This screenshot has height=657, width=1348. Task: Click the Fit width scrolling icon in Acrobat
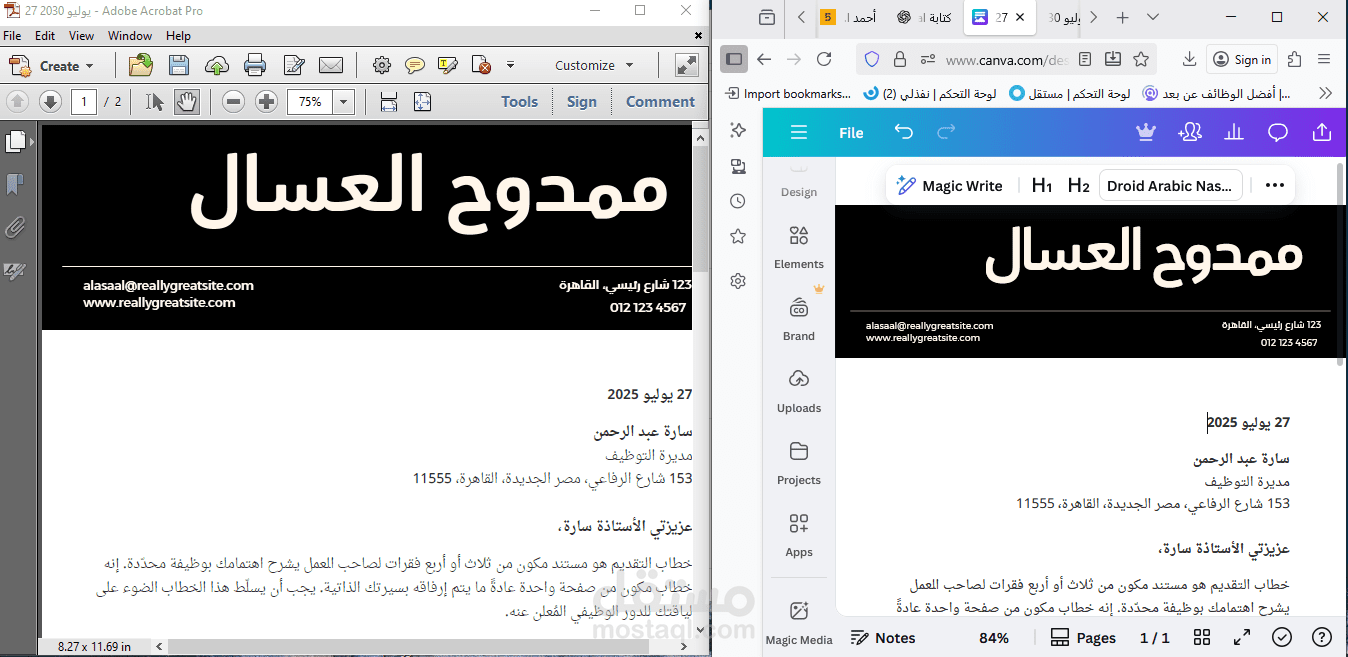(389, 101)
